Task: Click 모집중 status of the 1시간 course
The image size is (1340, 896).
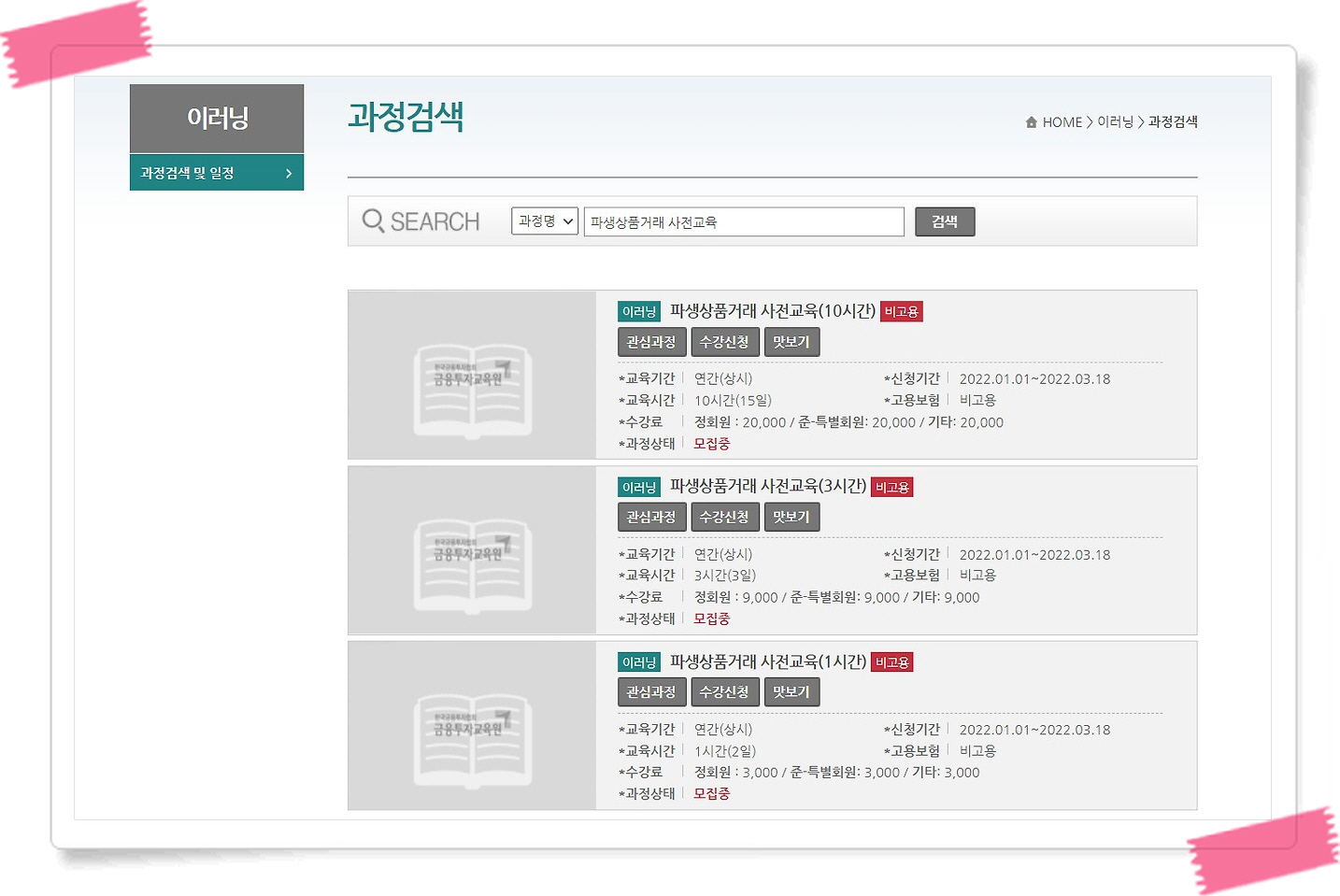Action: 712,794
